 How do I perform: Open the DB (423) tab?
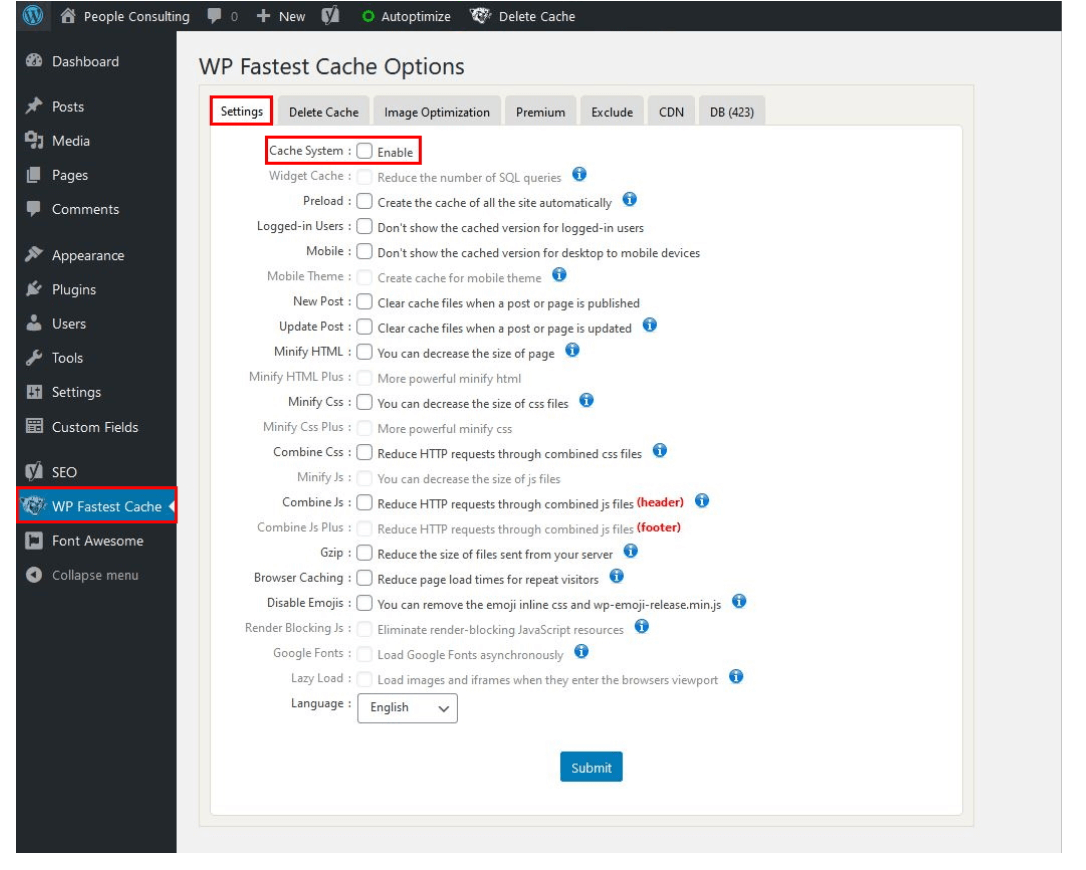731,112
